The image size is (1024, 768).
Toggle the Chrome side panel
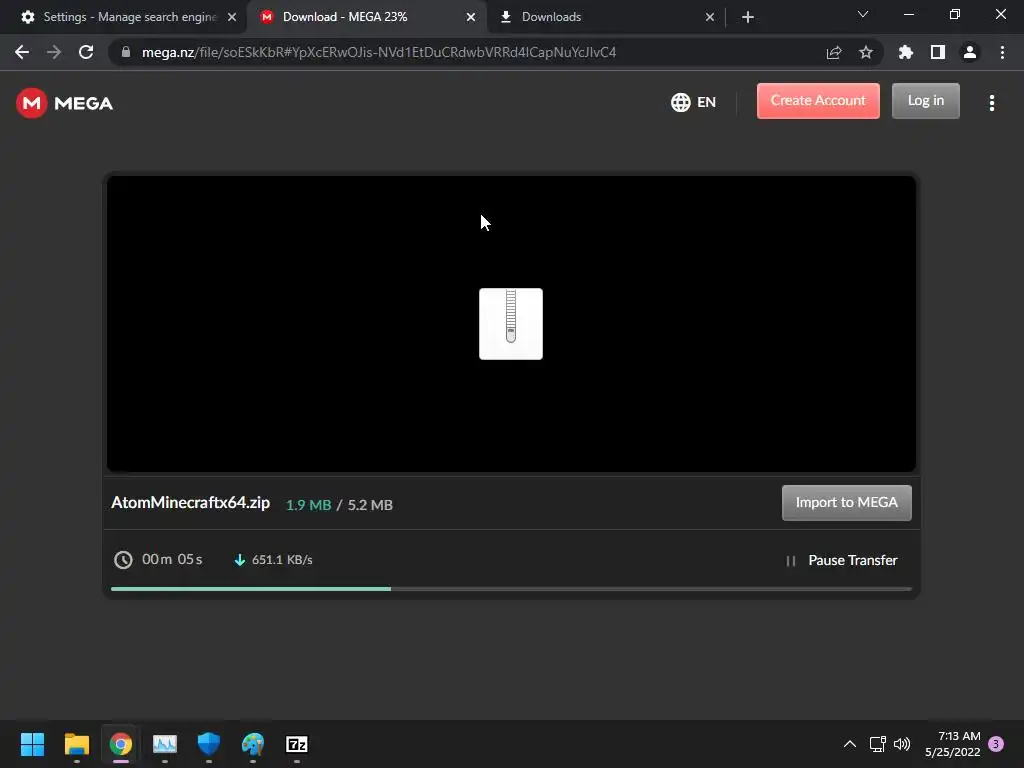(x=938, y=52)
